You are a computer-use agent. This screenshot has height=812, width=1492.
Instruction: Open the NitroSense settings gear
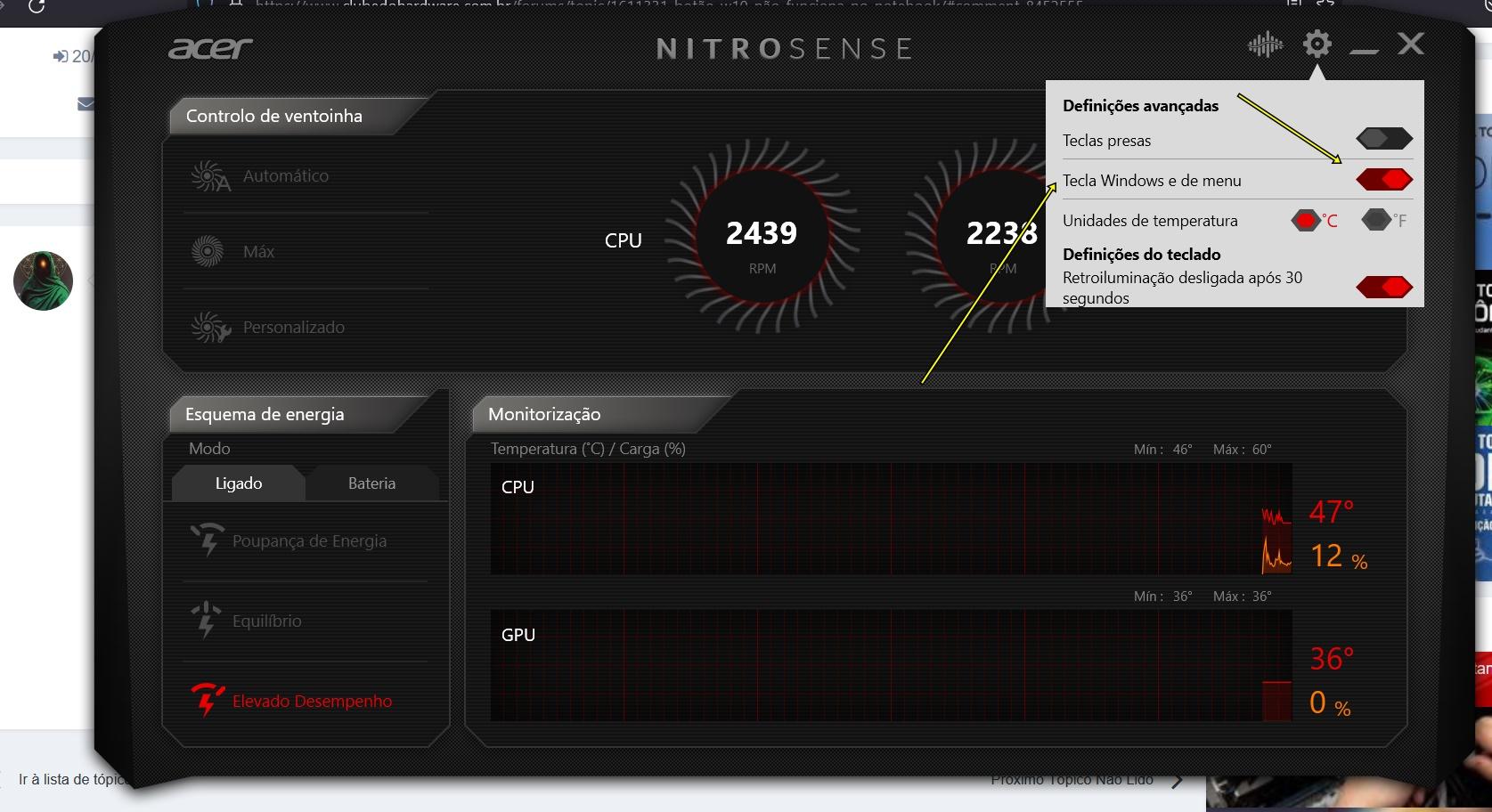click(x=1317, y=44)
